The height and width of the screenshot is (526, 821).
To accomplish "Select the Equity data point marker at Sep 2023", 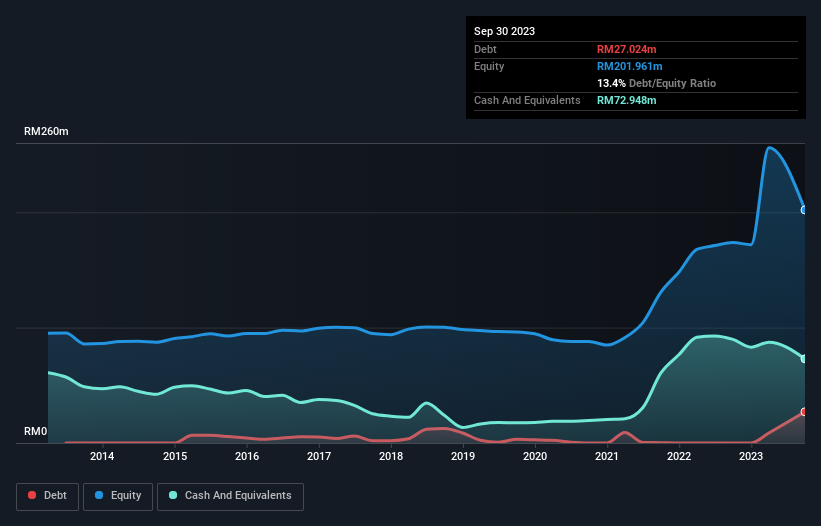I will (804, 210).
